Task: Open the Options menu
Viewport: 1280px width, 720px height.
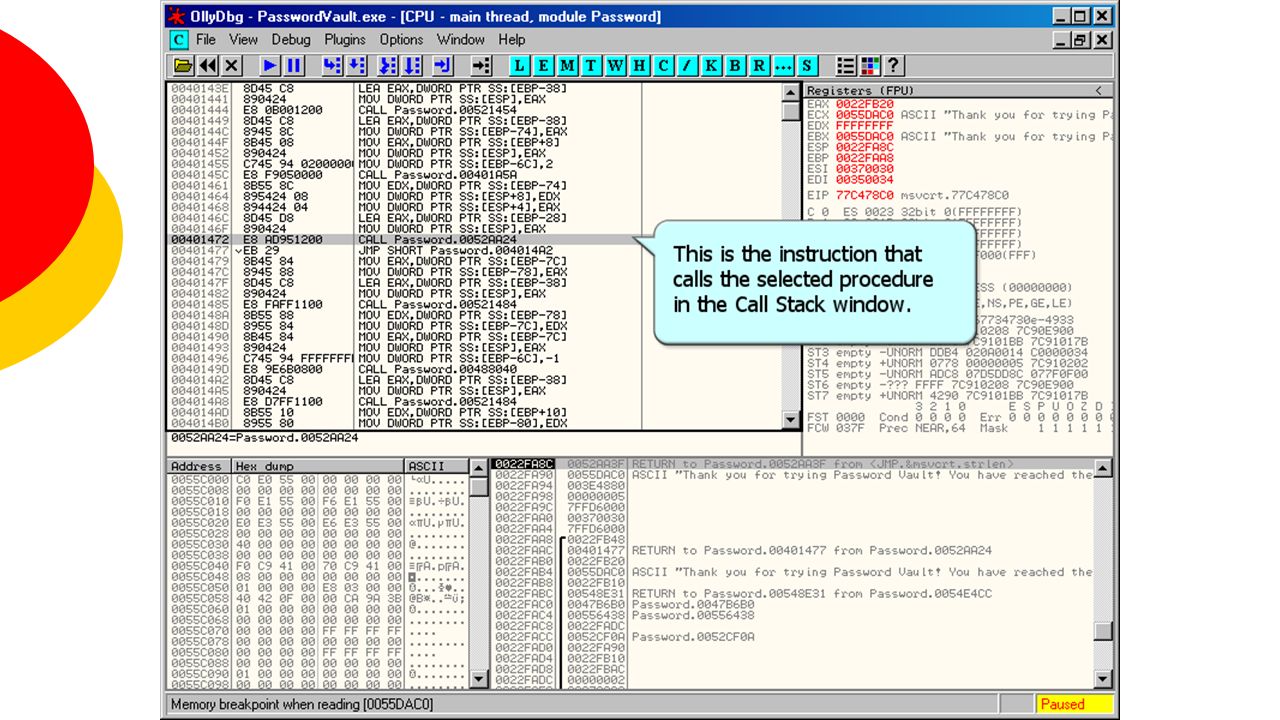Action: coord(401,40)
